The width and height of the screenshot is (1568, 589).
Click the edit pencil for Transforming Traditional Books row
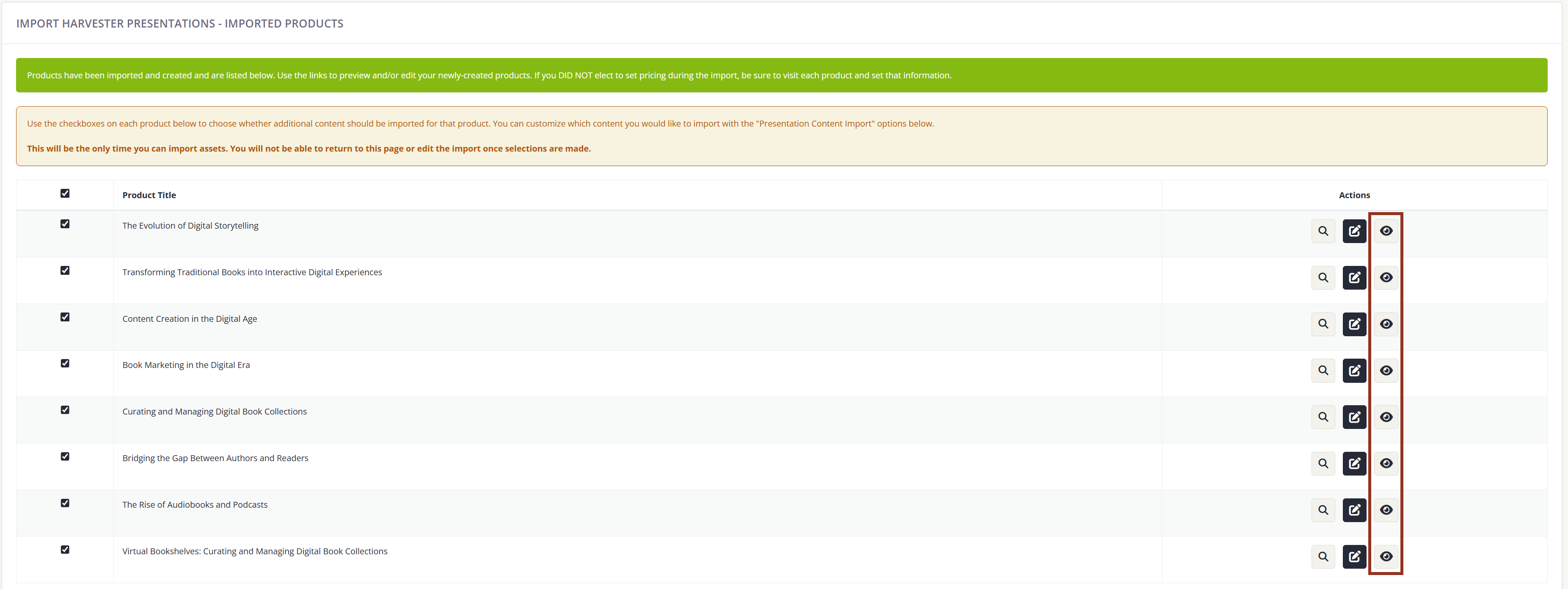point(1354,277)
